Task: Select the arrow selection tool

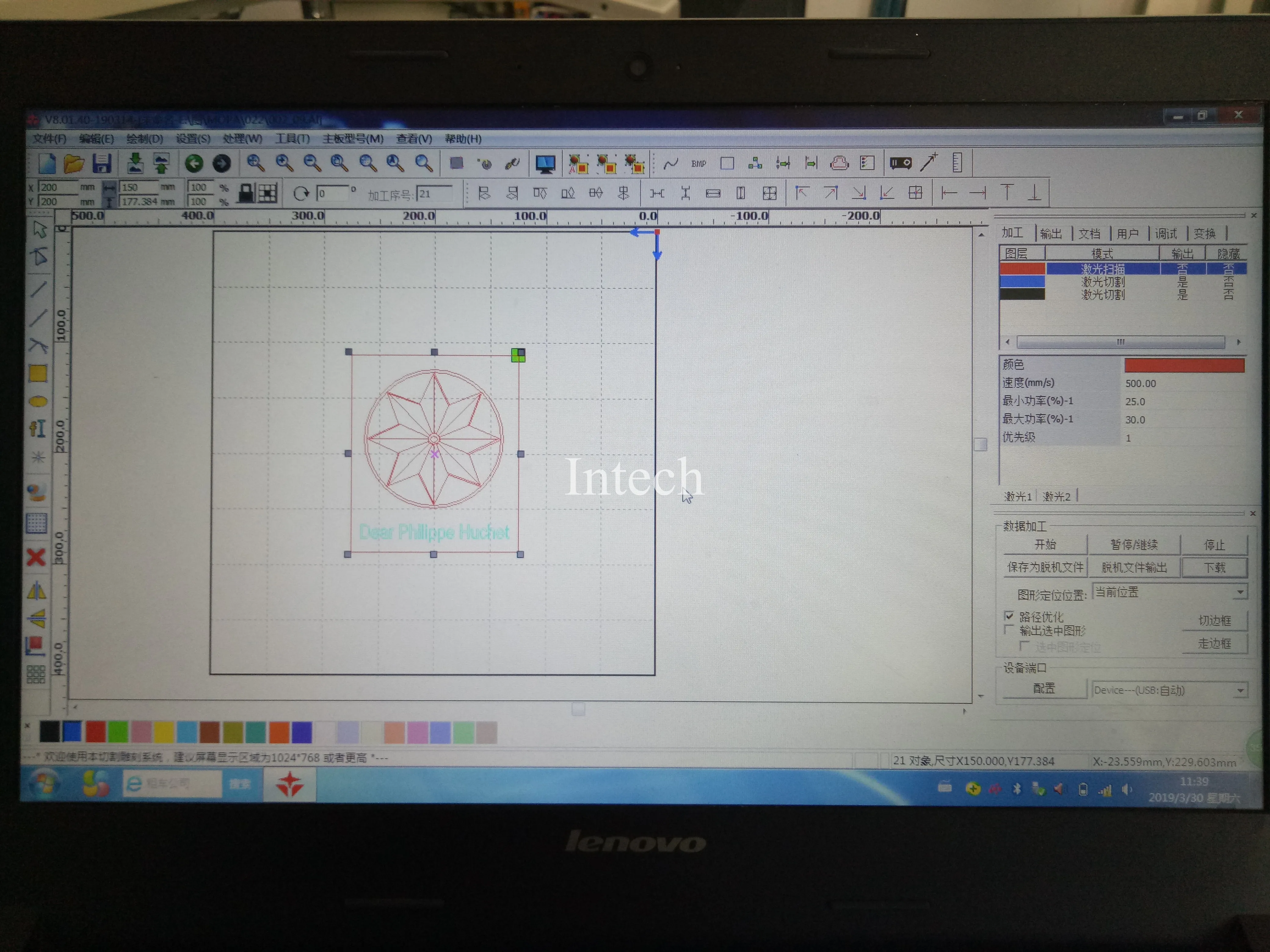Action: coord(39,229)
